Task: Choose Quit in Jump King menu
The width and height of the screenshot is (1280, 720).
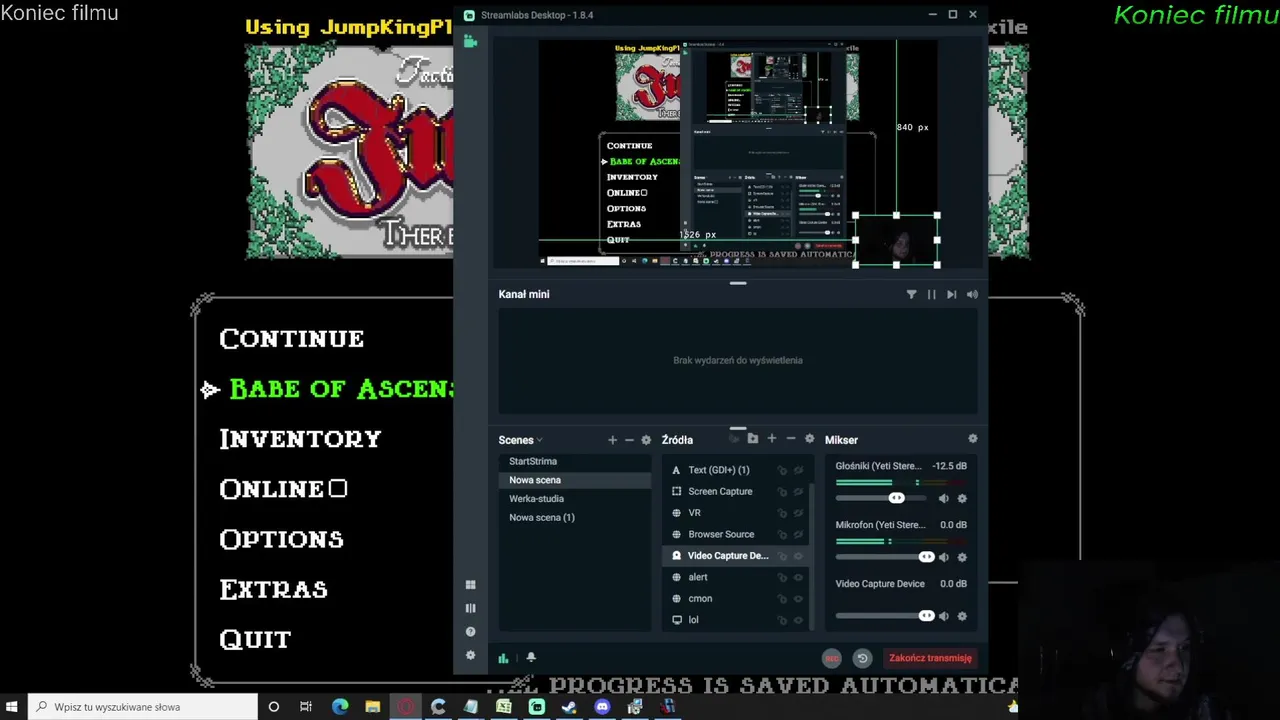Action: click(255, 639)
